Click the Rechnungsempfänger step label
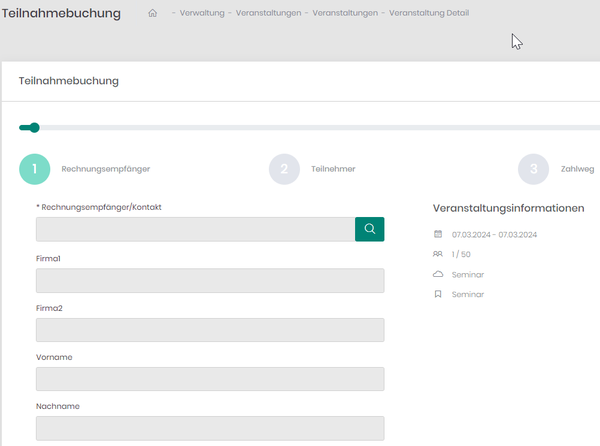 (106, 169)
